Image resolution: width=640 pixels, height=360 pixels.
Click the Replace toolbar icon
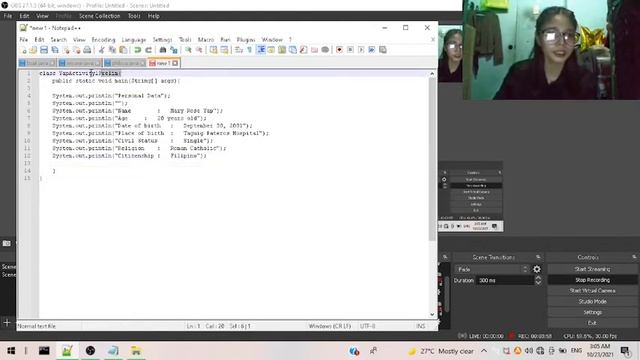click(x=173, y=50)
